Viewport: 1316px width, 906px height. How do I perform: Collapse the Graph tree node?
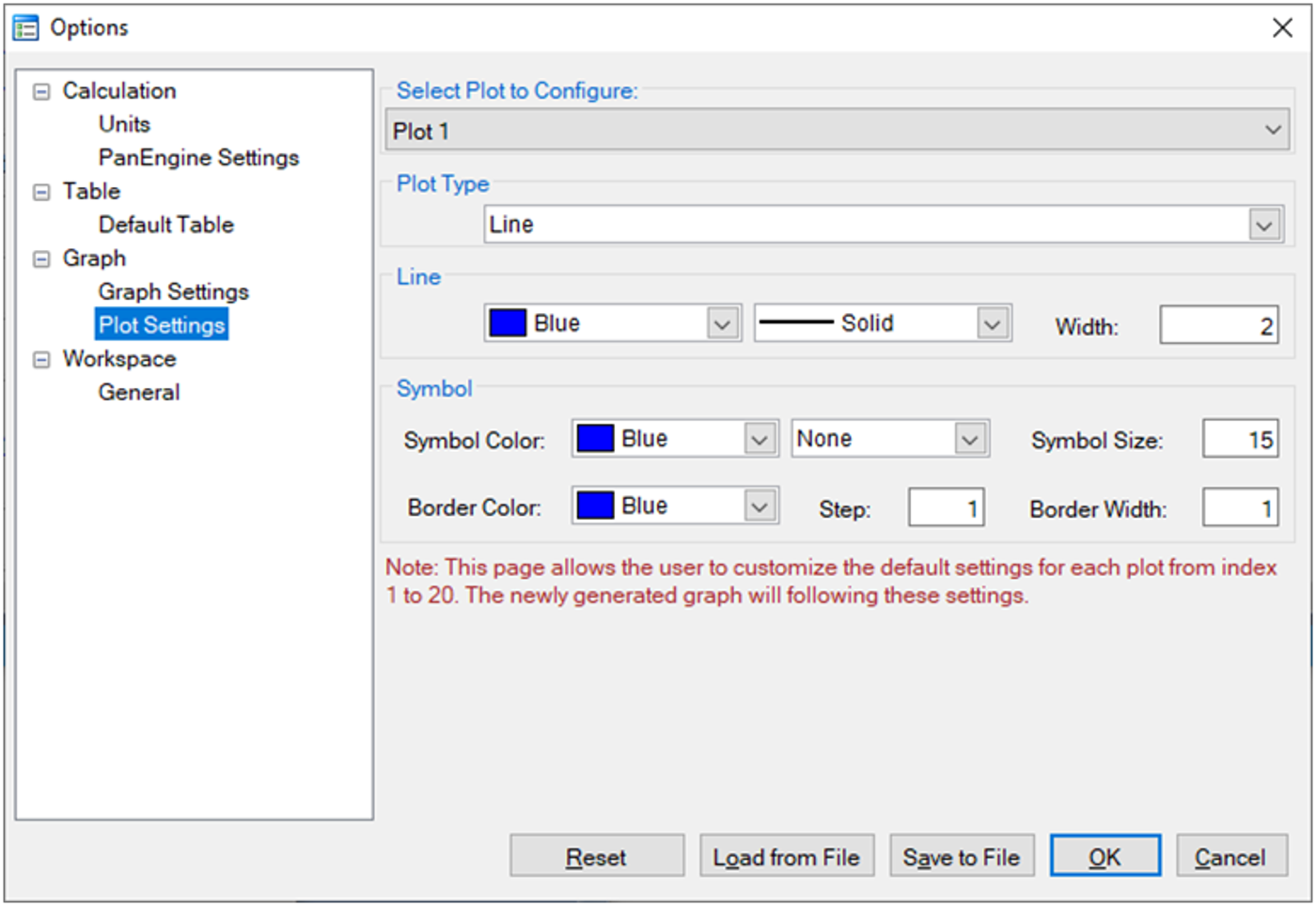pos(41,259)
